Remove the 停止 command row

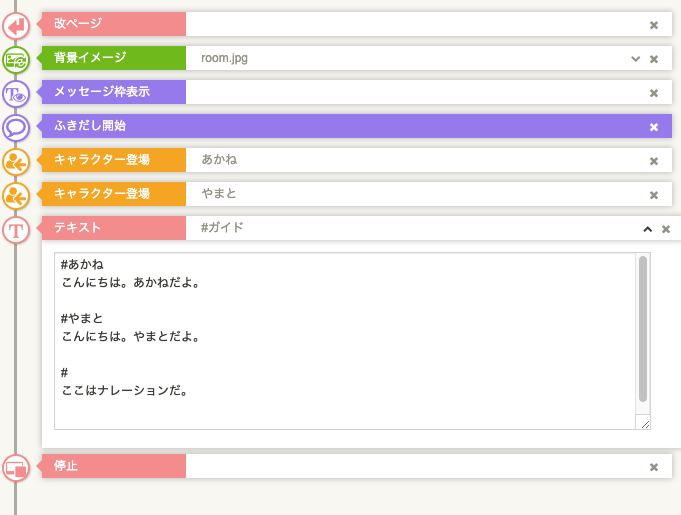coord(654,467)
